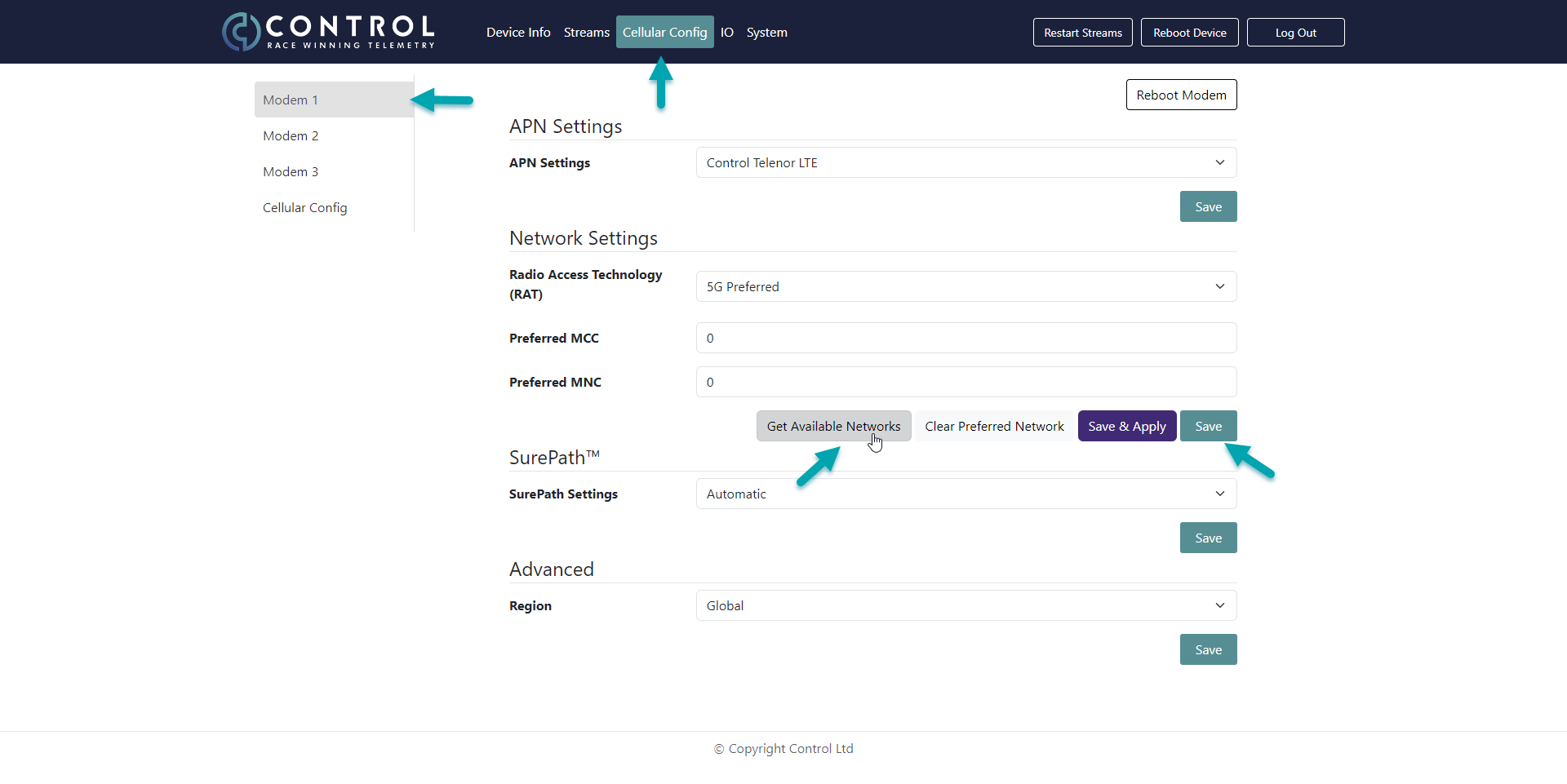Click the Control logo in header

(x=328, y=32)
